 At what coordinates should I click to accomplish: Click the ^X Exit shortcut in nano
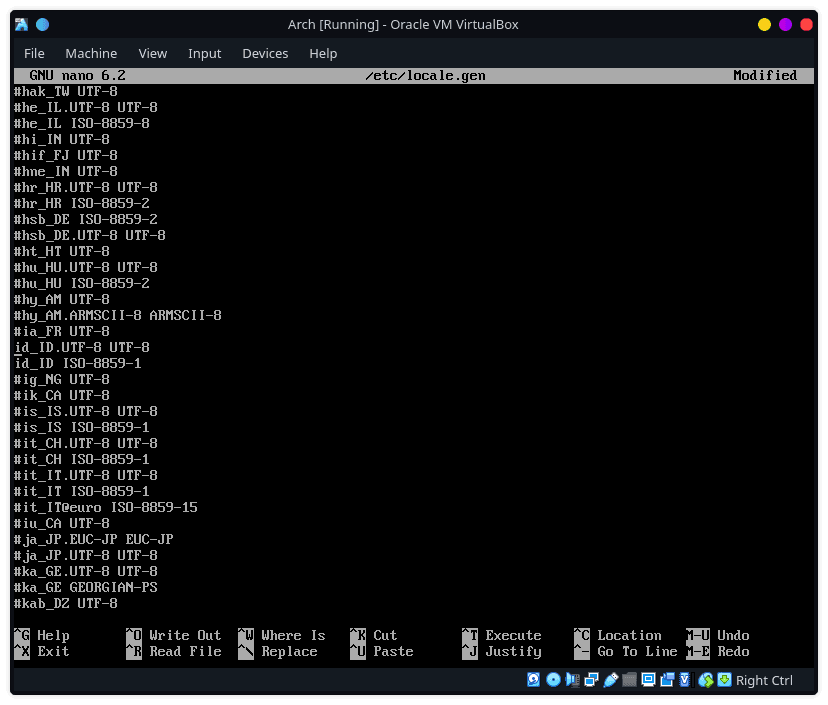[42, 651]
